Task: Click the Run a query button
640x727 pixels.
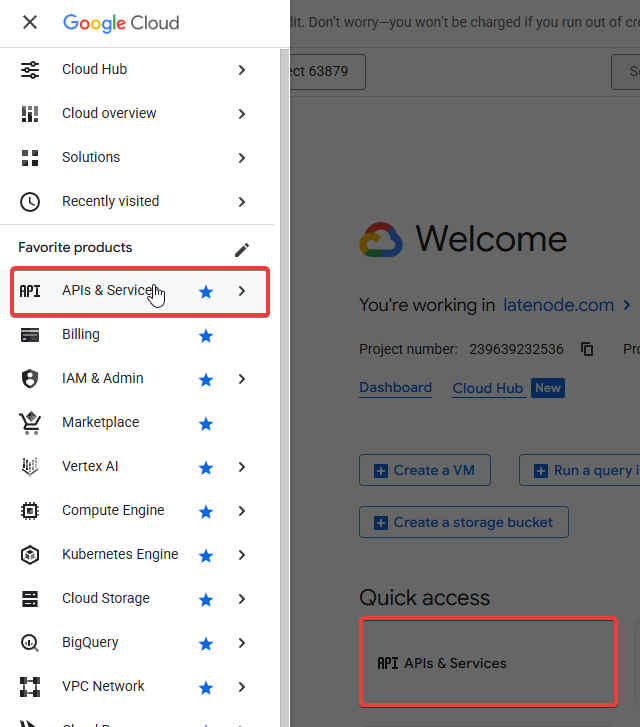Action: tap(580, 470)
